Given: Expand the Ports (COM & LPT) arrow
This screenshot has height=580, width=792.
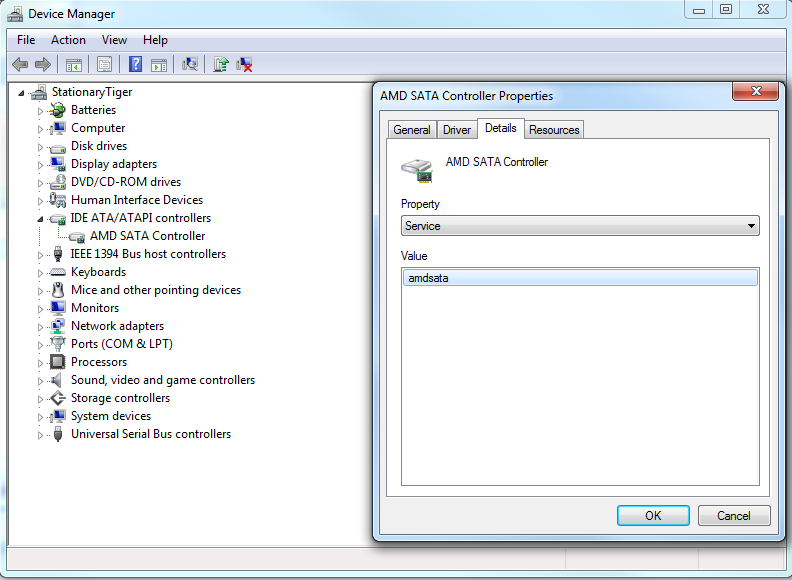Looking at the screenshot, I should [x=40, y=345].
